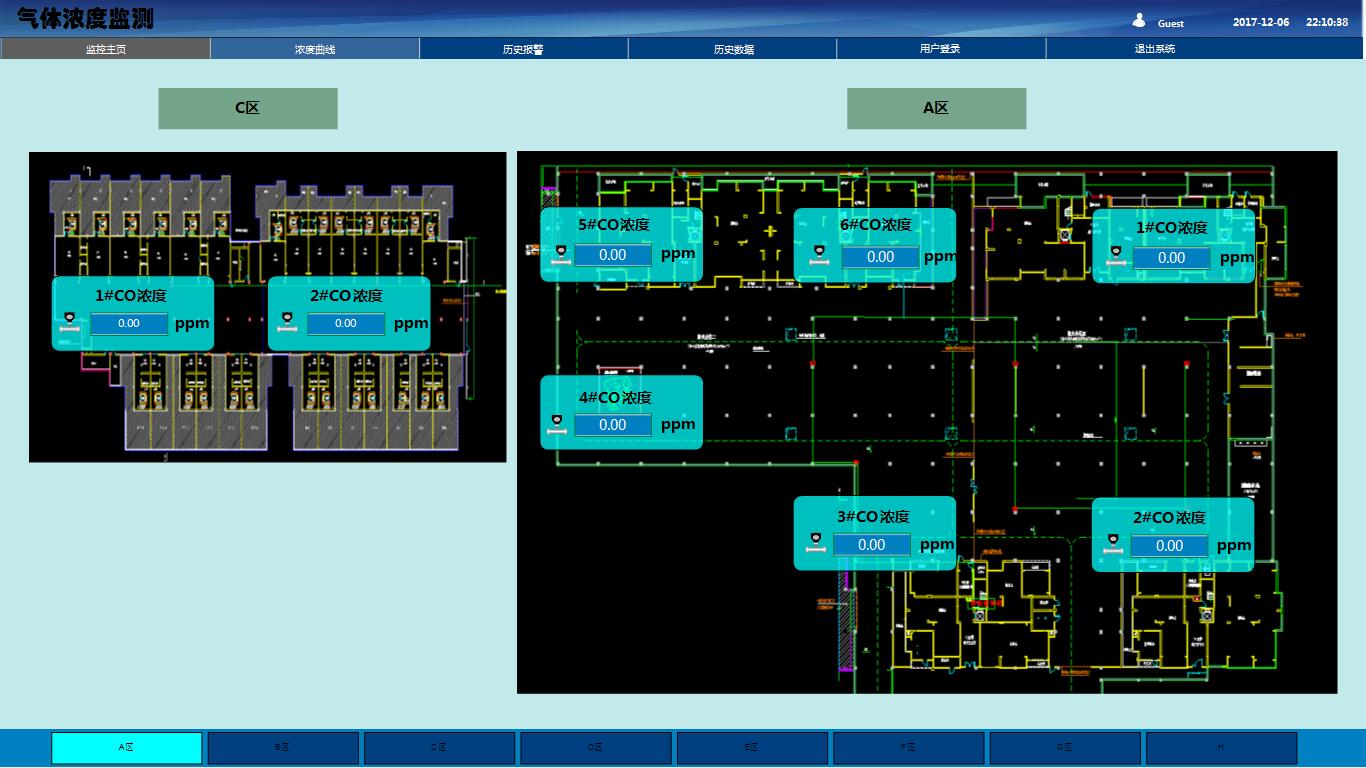1366x768 pixels.
Task: Click the C区 header button
Action: click(247, 108)
